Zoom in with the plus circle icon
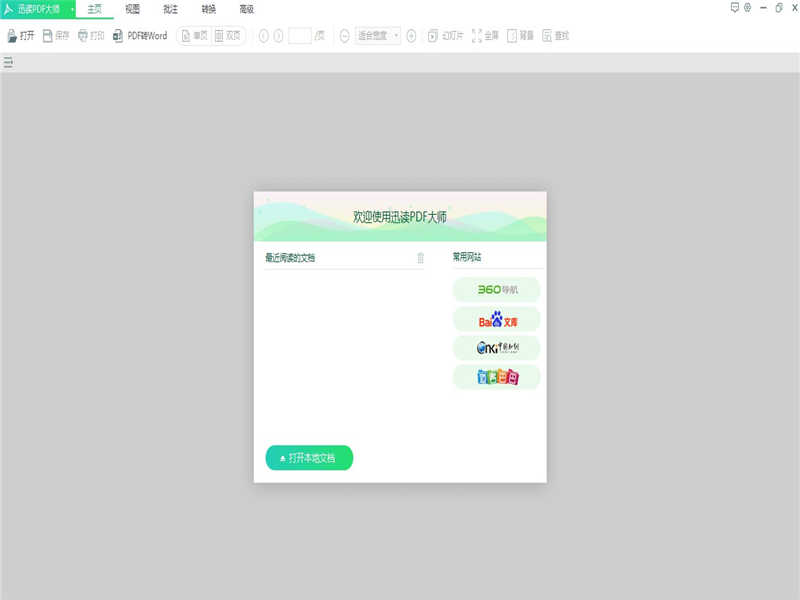800x600 pixels. [411, 36]
